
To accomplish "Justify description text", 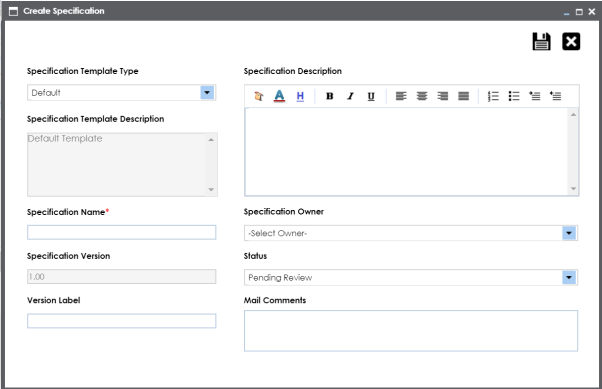I will (463, 96).
